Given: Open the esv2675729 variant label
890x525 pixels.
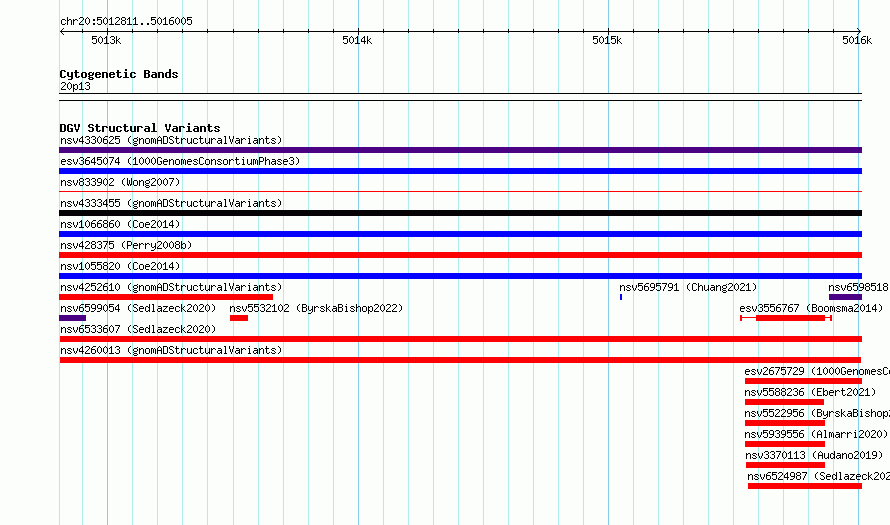Looking at the screenshot, I should [817, 371].
